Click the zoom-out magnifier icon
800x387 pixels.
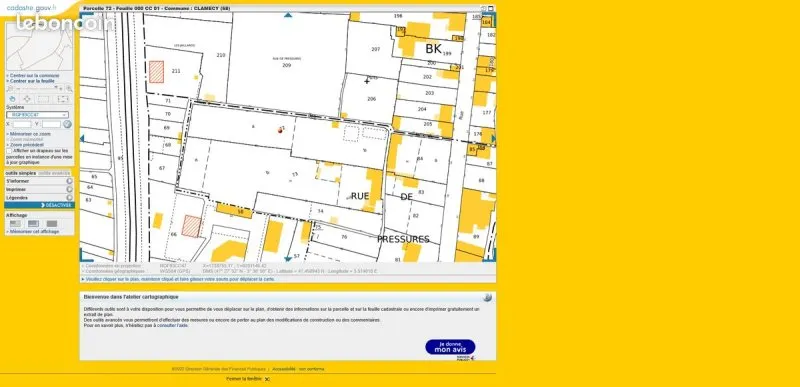point(10,88)
